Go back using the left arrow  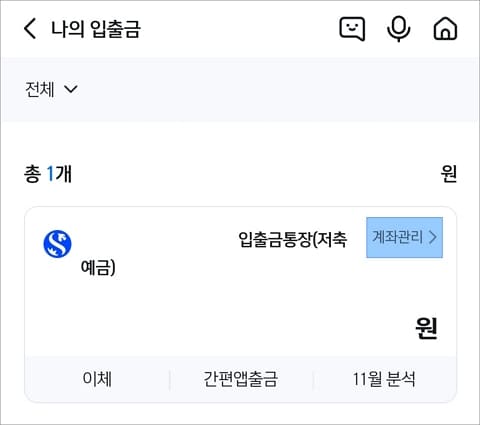[x=30, y=29]
